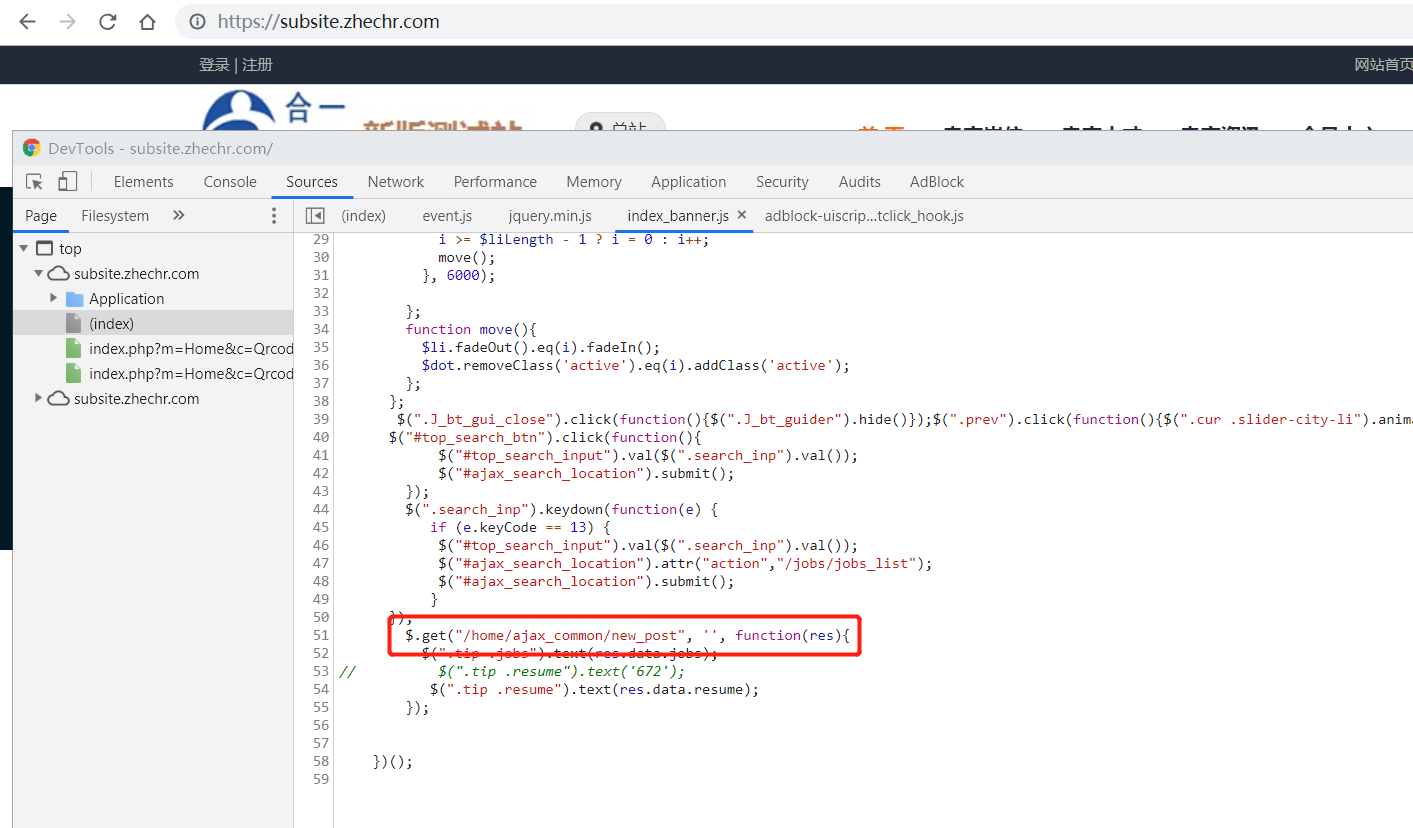Click the browser back arrow
The height and width of the screenshot is (828, 1413).
click(27, 22)
